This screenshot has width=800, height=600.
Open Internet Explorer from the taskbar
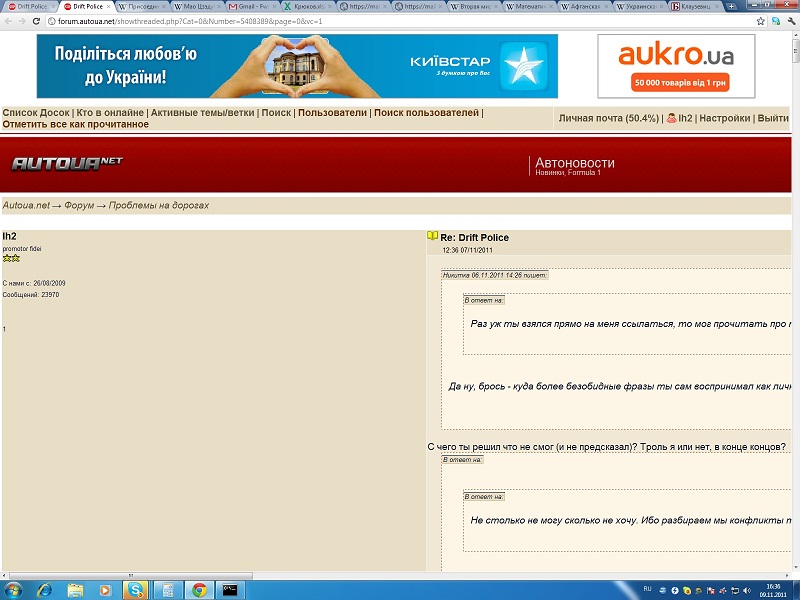coord(46,590)
